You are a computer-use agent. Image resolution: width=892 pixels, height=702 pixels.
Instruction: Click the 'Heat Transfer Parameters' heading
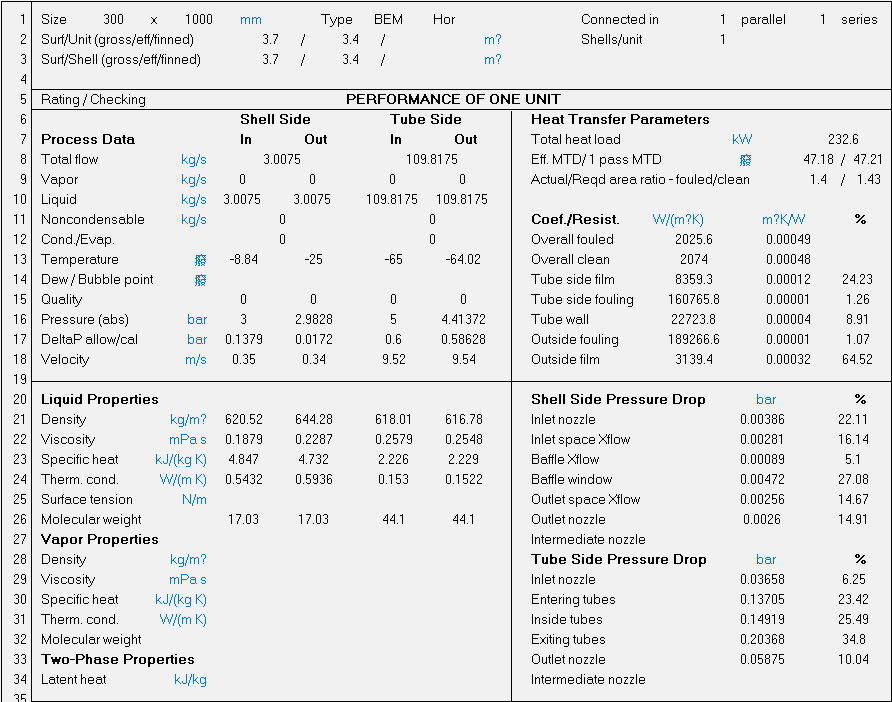pos(620,119)
